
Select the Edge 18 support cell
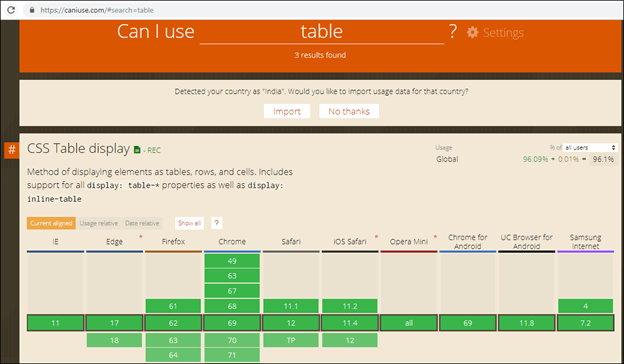click(x=115, y=340)
